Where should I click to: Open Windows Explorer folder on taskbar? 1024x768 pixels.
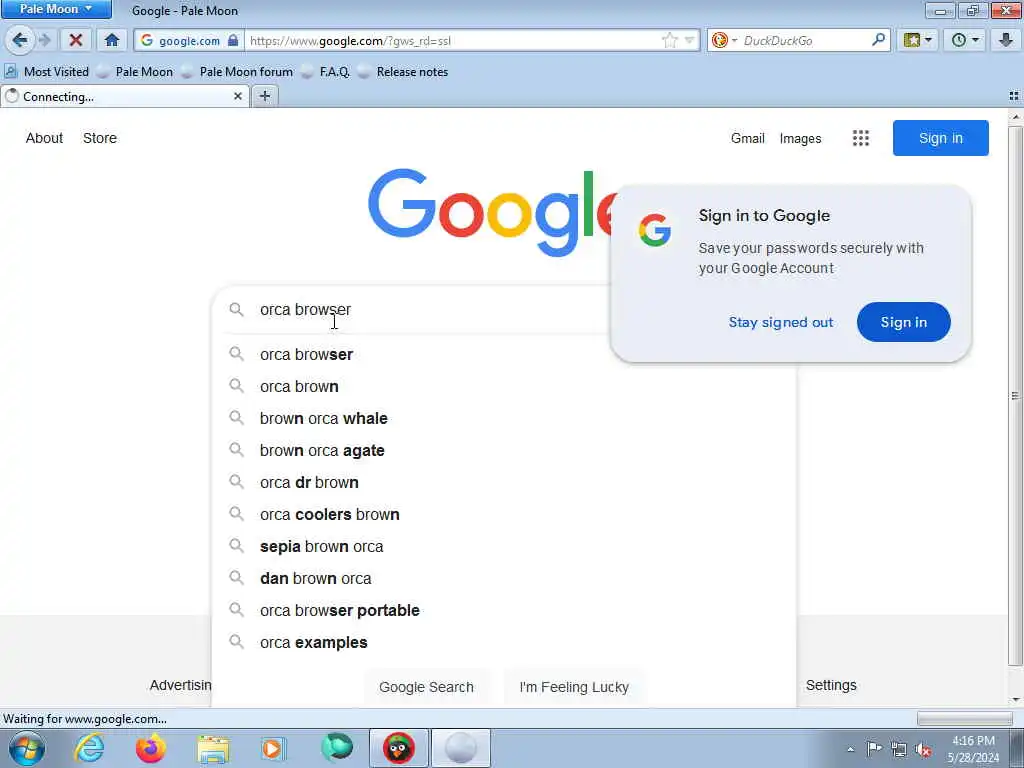tap(213, 748)
